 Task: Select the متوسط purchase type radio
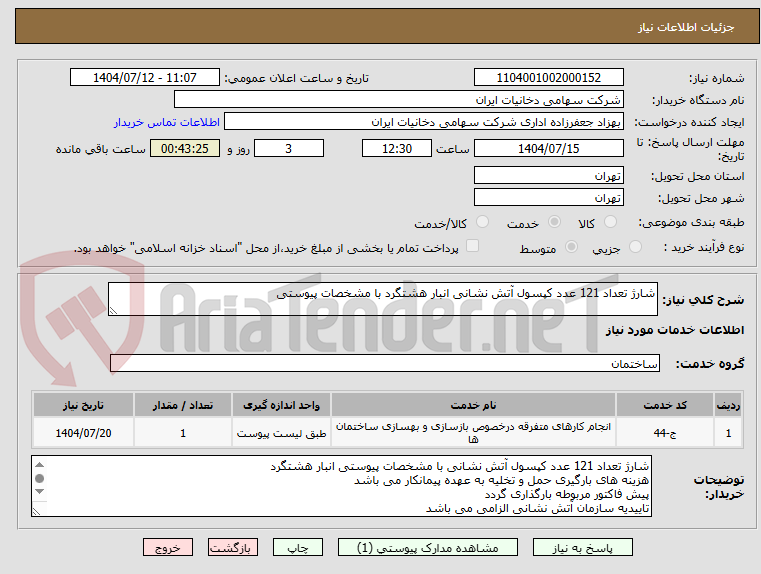572,247
